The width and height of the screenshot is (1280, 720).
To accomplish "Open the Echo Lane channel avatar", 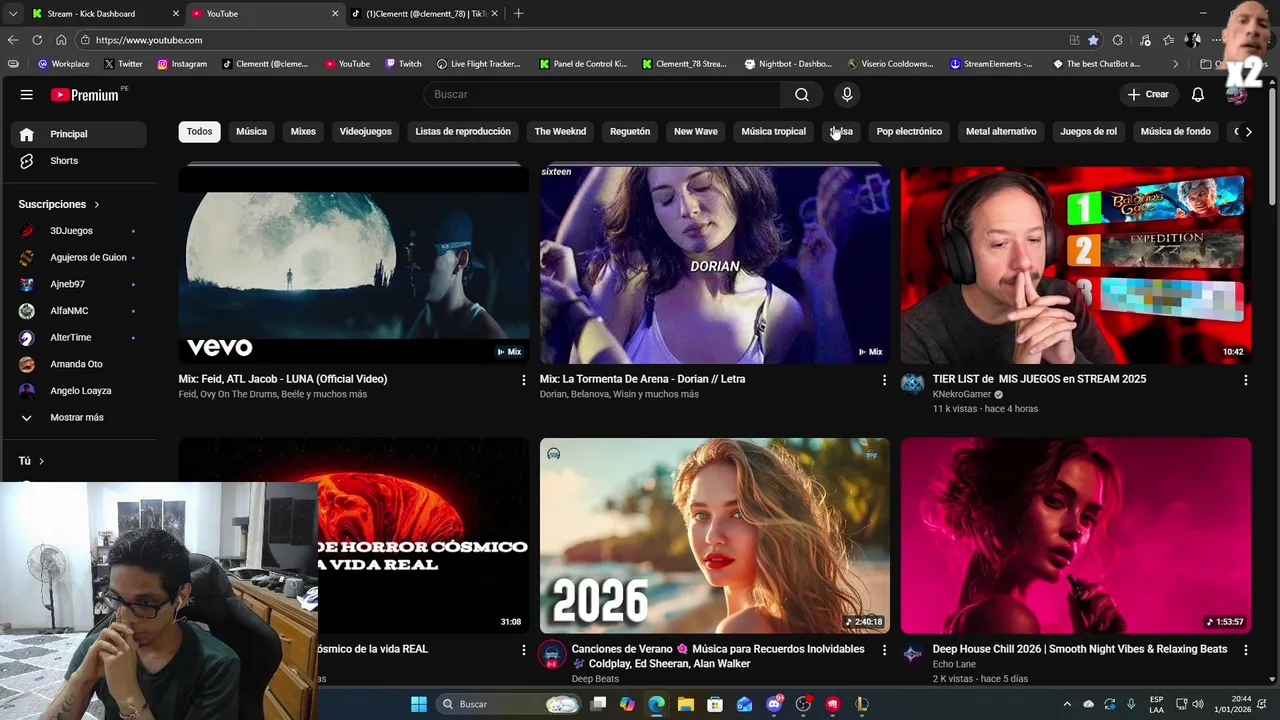I will (x=913, y=654).
